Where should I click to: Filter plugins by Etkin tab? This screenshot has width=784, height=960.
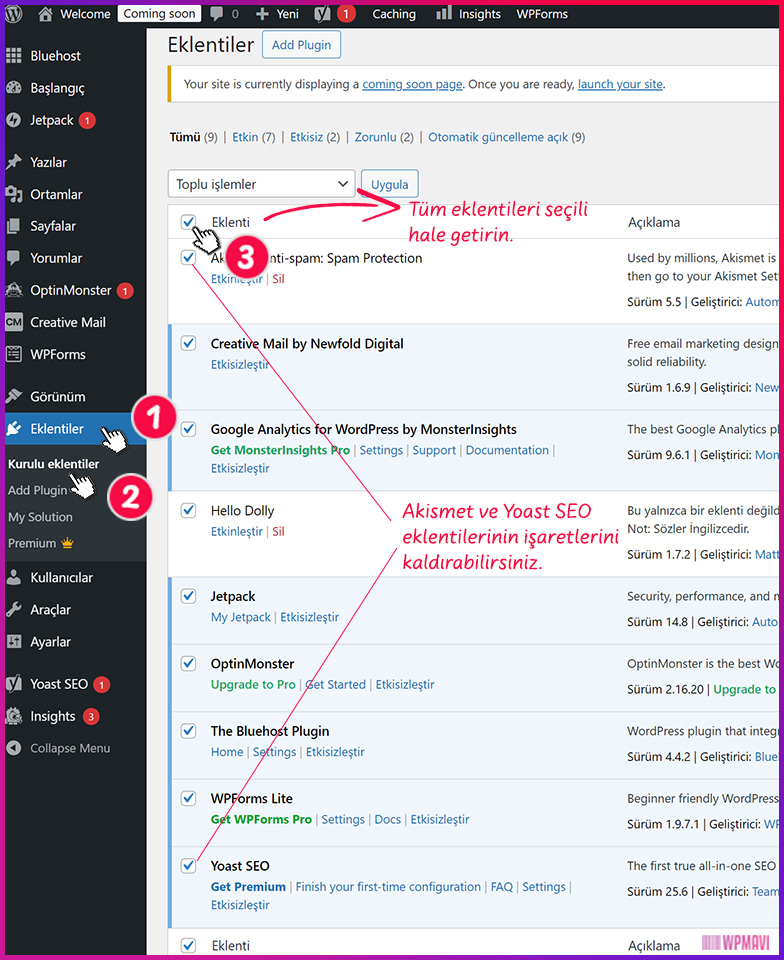click(x=245, y=137)
